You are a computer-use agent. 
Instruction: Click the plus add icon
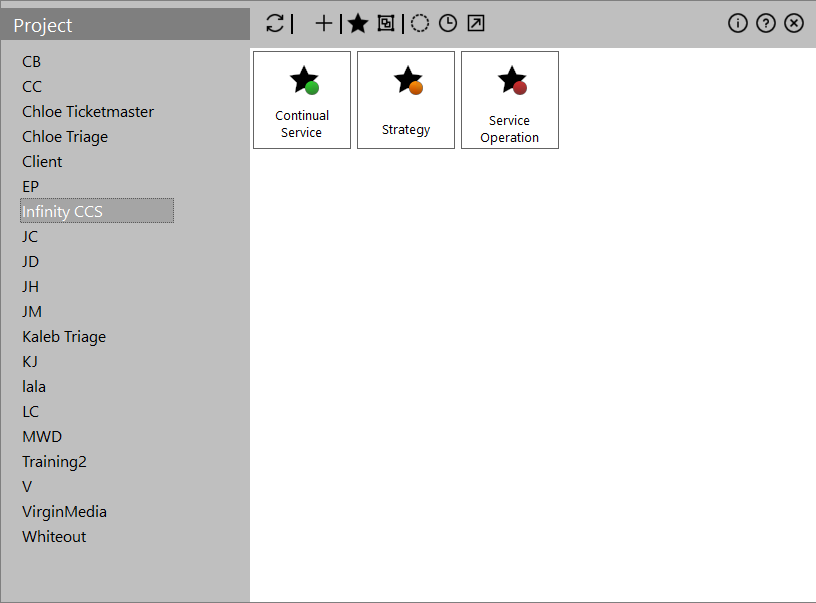[324, 23]
